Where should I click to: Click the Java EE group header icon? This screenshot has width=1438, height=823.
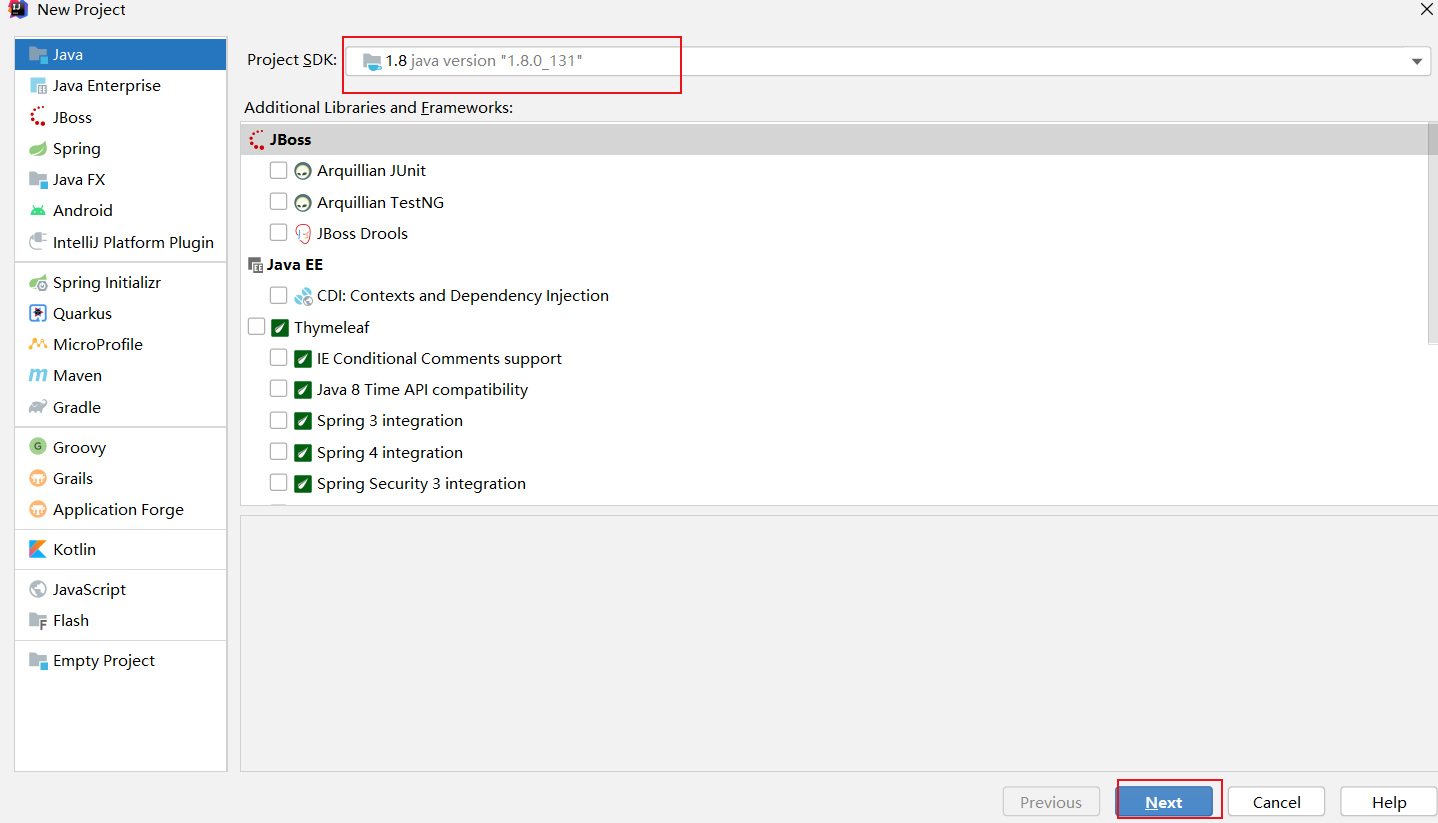pyautogui.click(x=255, y=265)
